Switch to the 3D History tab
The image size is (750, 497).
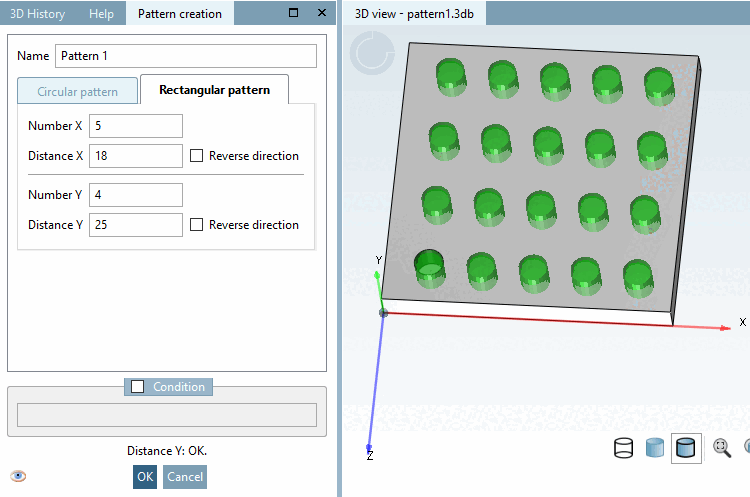point(37,14)
